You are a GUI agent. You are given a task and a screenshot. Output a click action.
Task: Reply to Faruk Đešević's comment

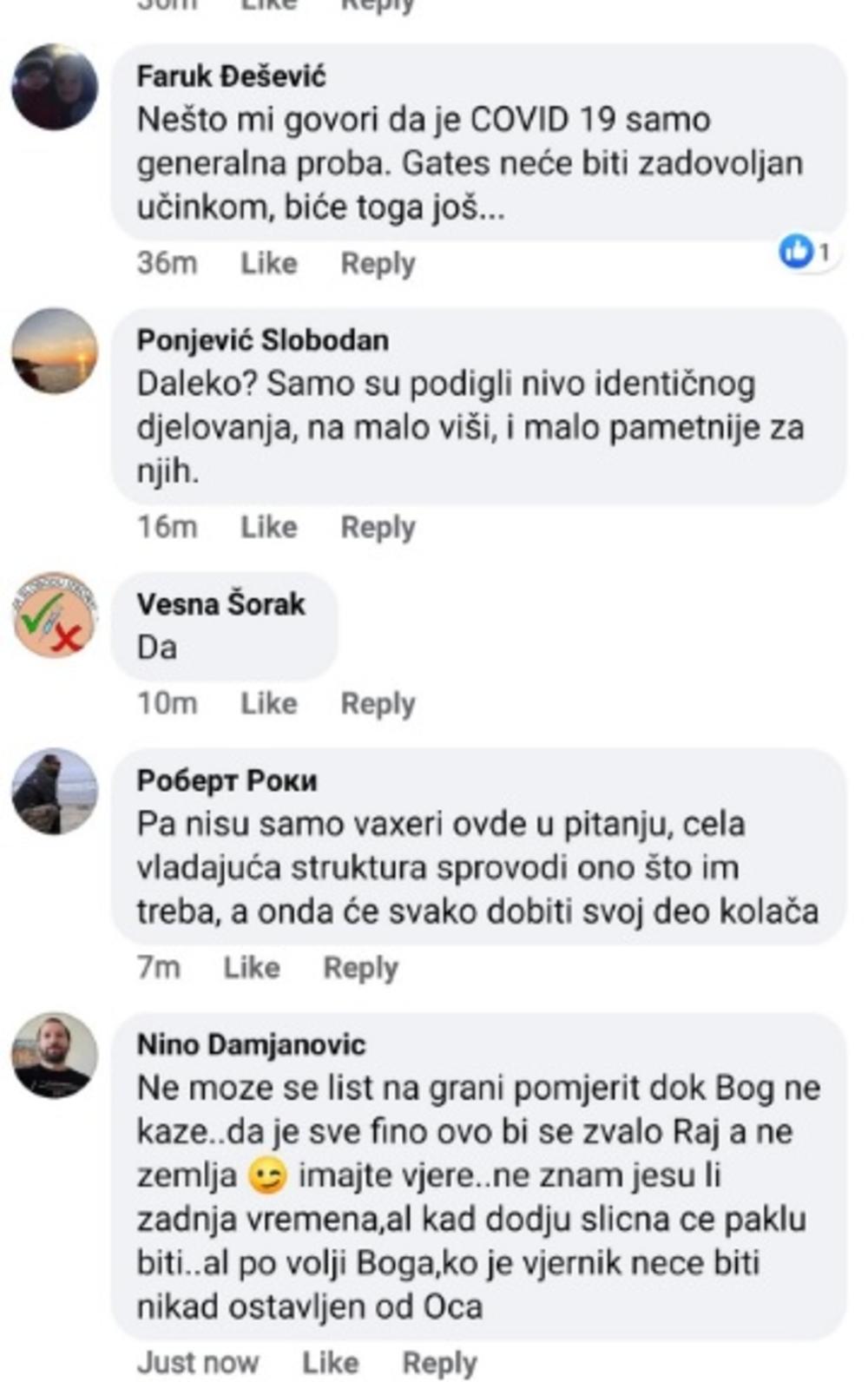click(378, 263)
